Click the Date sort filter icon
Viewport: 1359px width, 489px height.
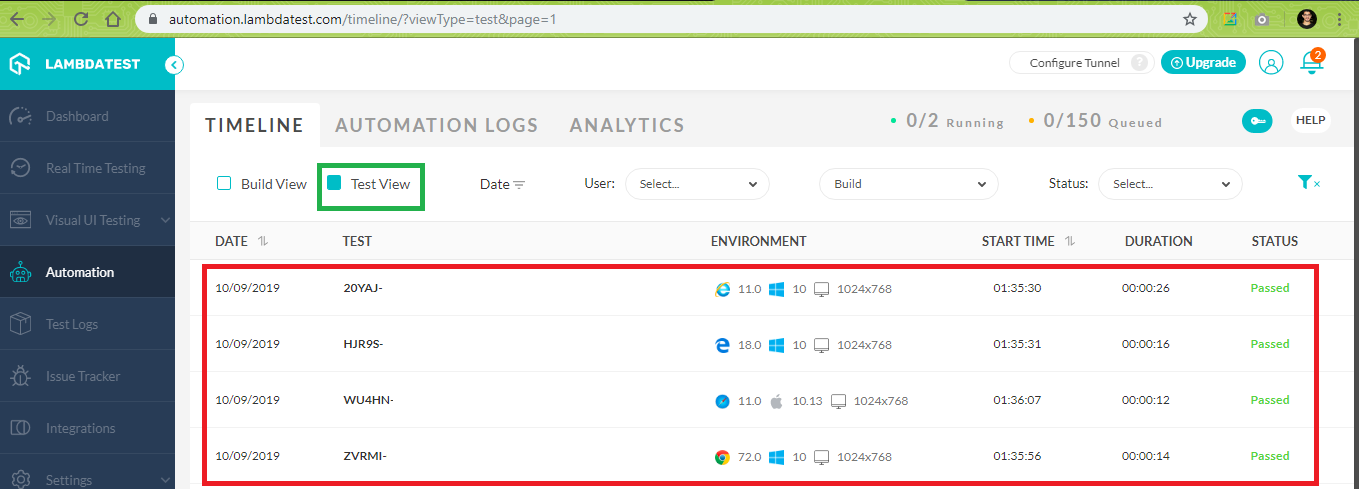point(518,185)
